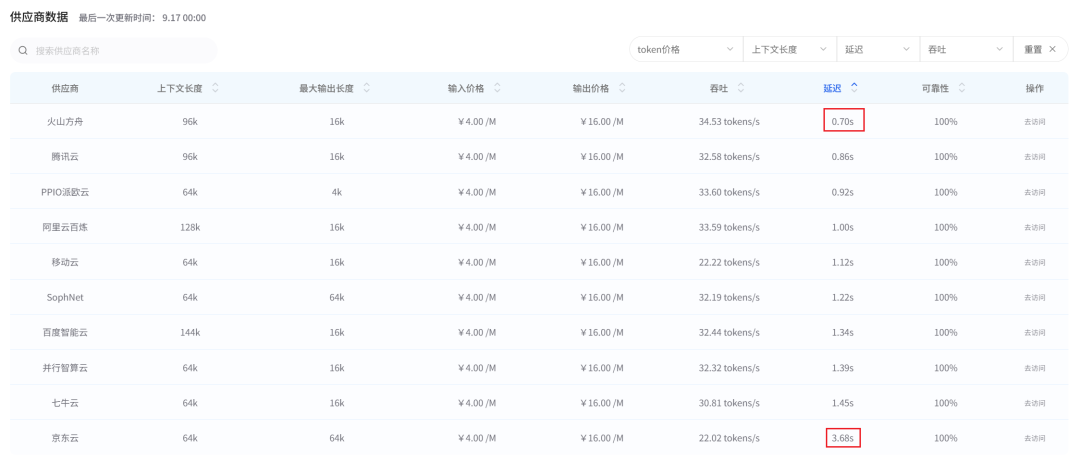The height and width of the screenshot is (462, 1080).
Task: Click the X icon on 重置
Action: 1052,50
